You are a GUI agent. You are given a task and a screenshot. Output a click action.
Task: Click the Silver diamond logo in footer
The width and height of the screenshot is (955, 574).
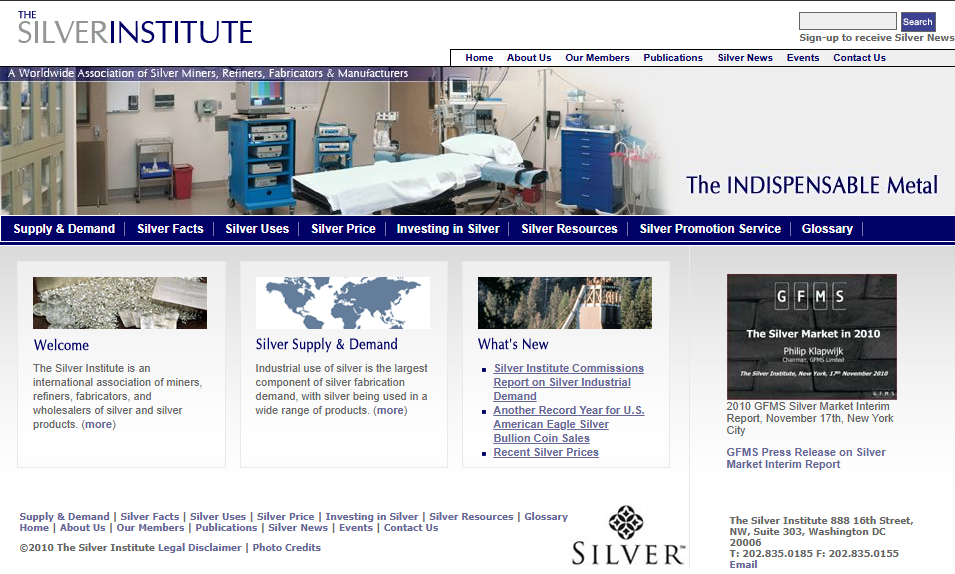coord(627,537)
